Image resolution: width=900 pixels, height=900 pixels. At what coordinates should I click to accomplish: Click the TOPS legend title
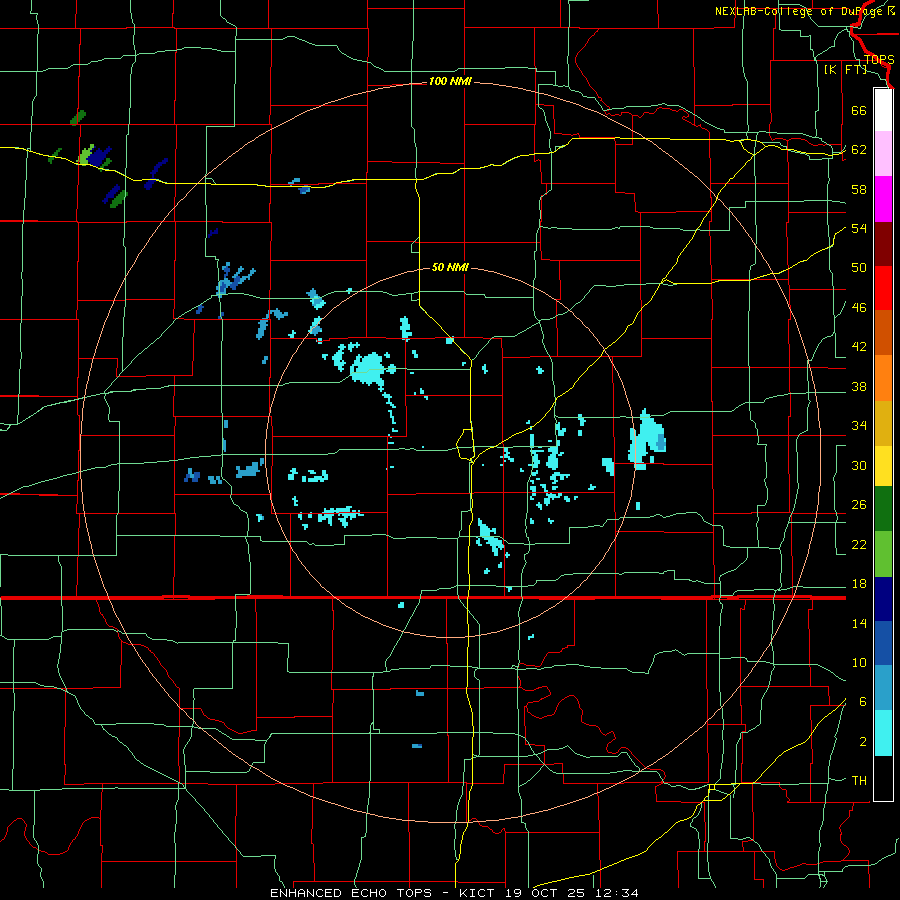pyautogui.click(x=879, y=60)
